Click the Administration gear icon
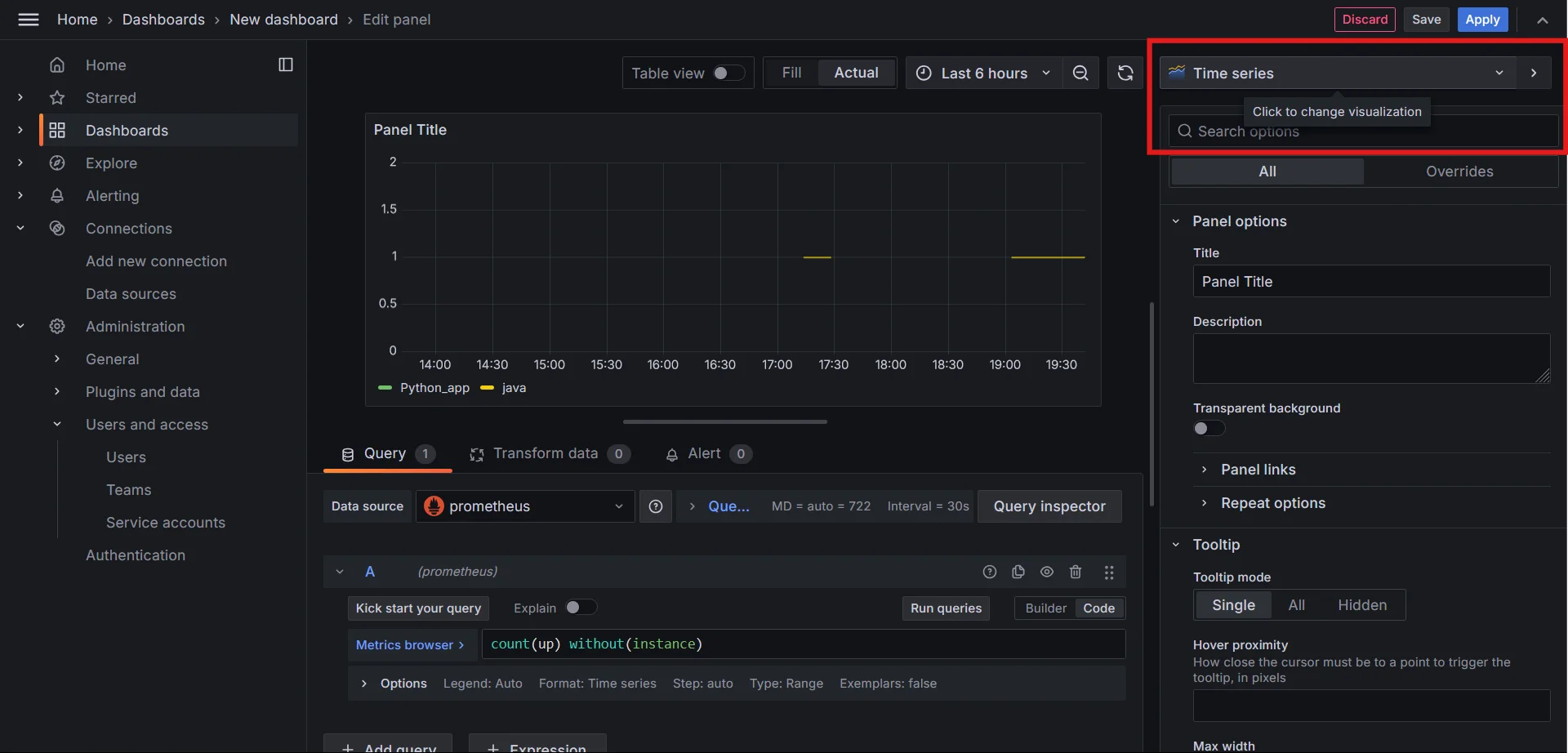 (x=57, y=326)
